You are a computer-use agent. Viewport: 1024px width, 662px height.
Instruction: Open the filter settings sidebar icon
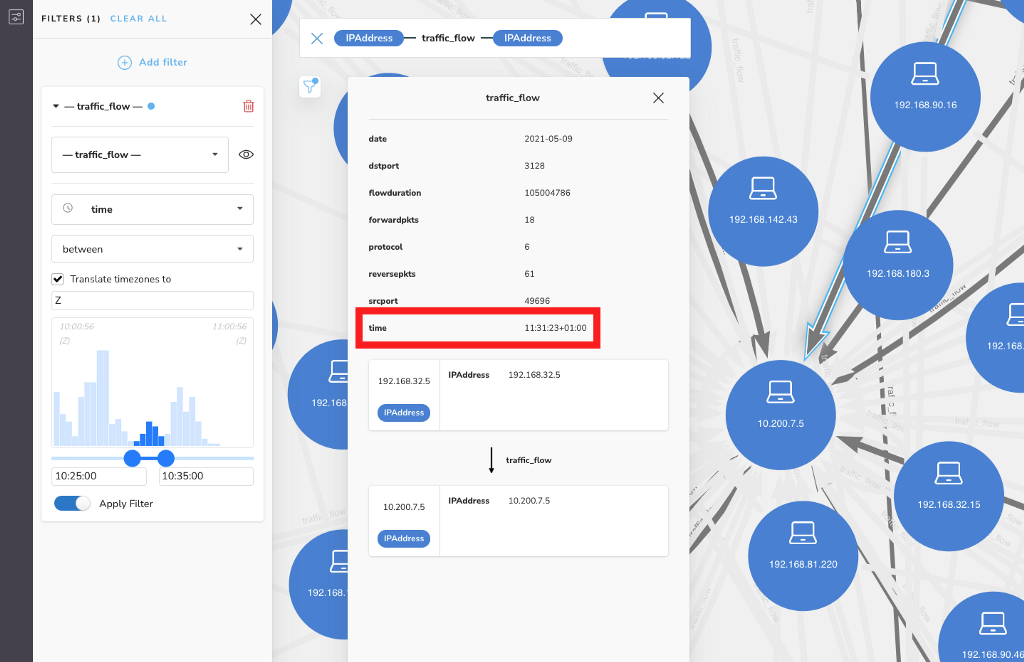pos(16,17)
